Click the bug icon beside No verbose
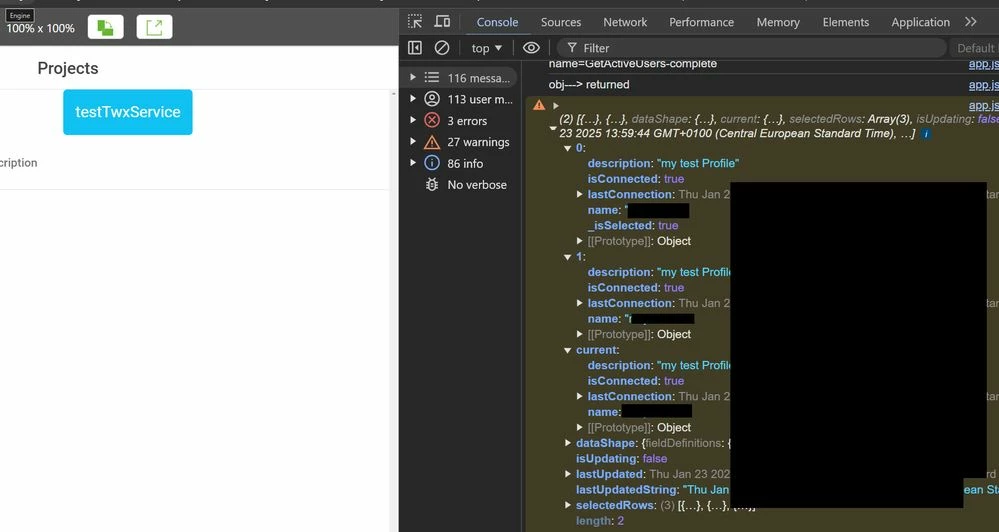Screen dimensions: 999x532 click(x=432, y=185)
